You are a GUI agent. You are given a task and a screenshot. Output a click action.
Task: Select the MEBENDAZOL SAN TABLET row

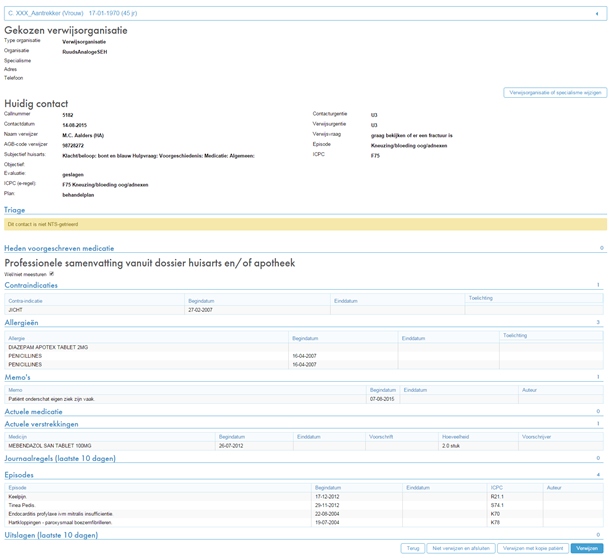[x=50, y=446]
